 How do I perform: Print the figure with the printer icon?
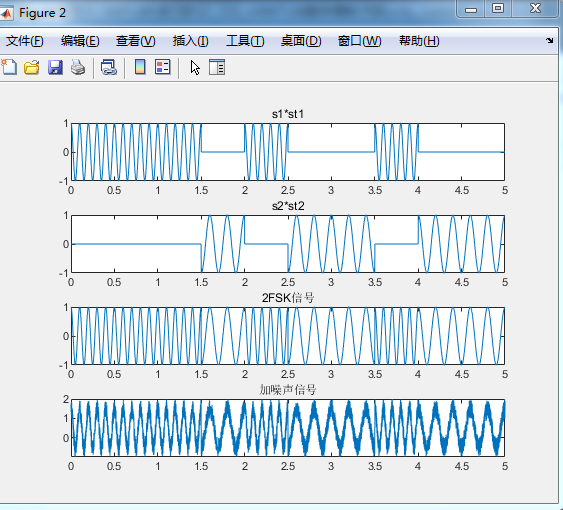click(78, 67)
